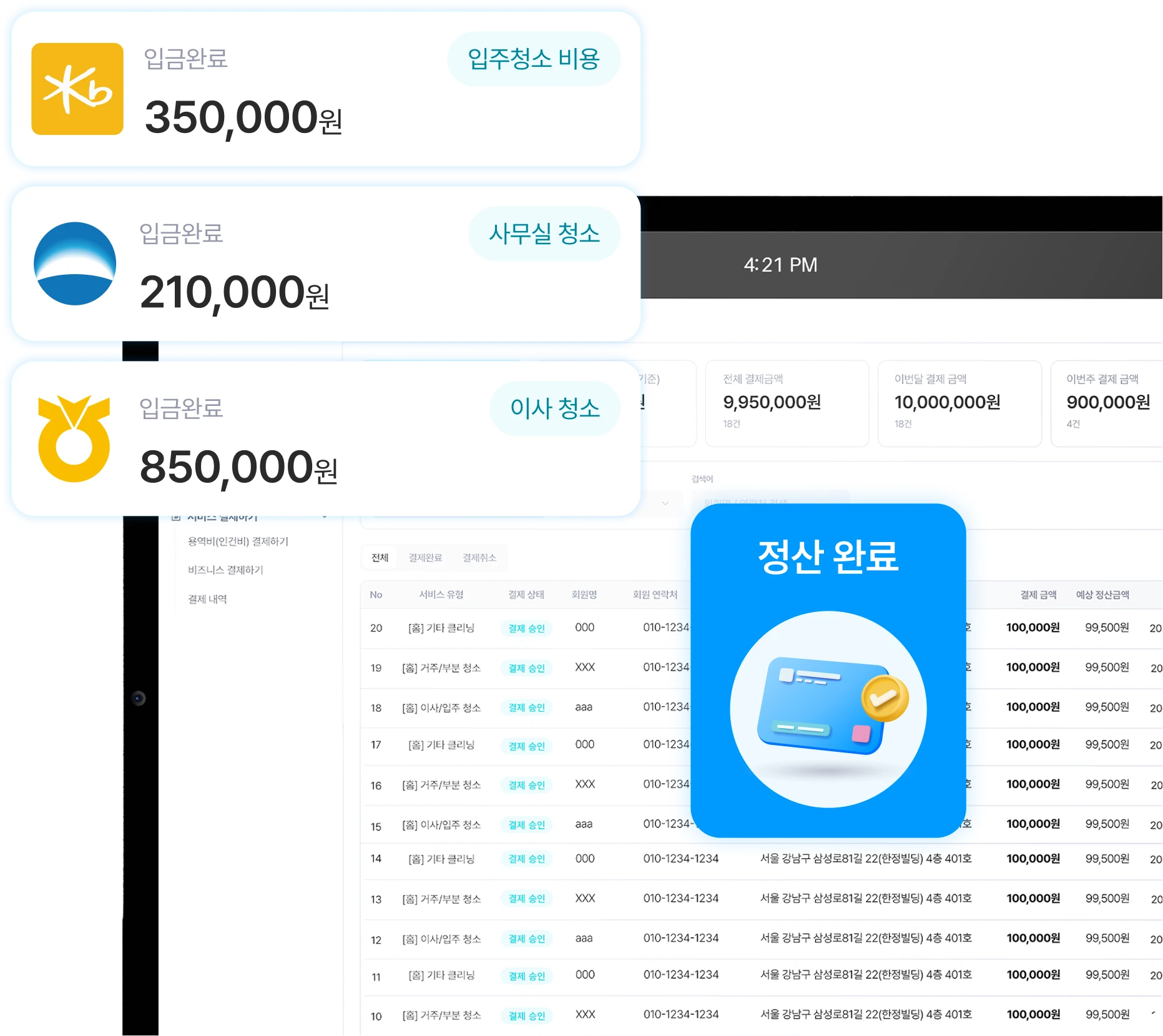Image resolution: width=1163 pixels, height=1036 pixels.
Task: Click the yellow Kookmin medal bank logo
Action: [74, 438]
